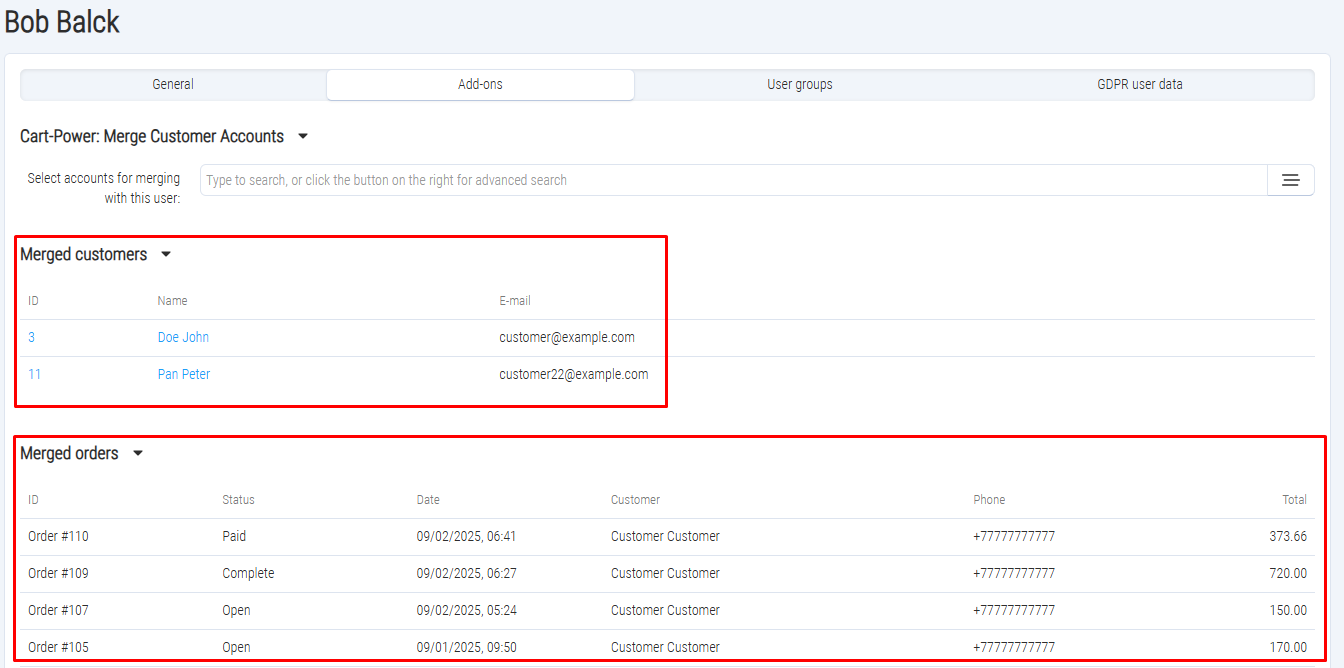The height and width of the screenshot is (668, 1344).
Task: Click customer ID 11 link
Action: click(35, 374)
